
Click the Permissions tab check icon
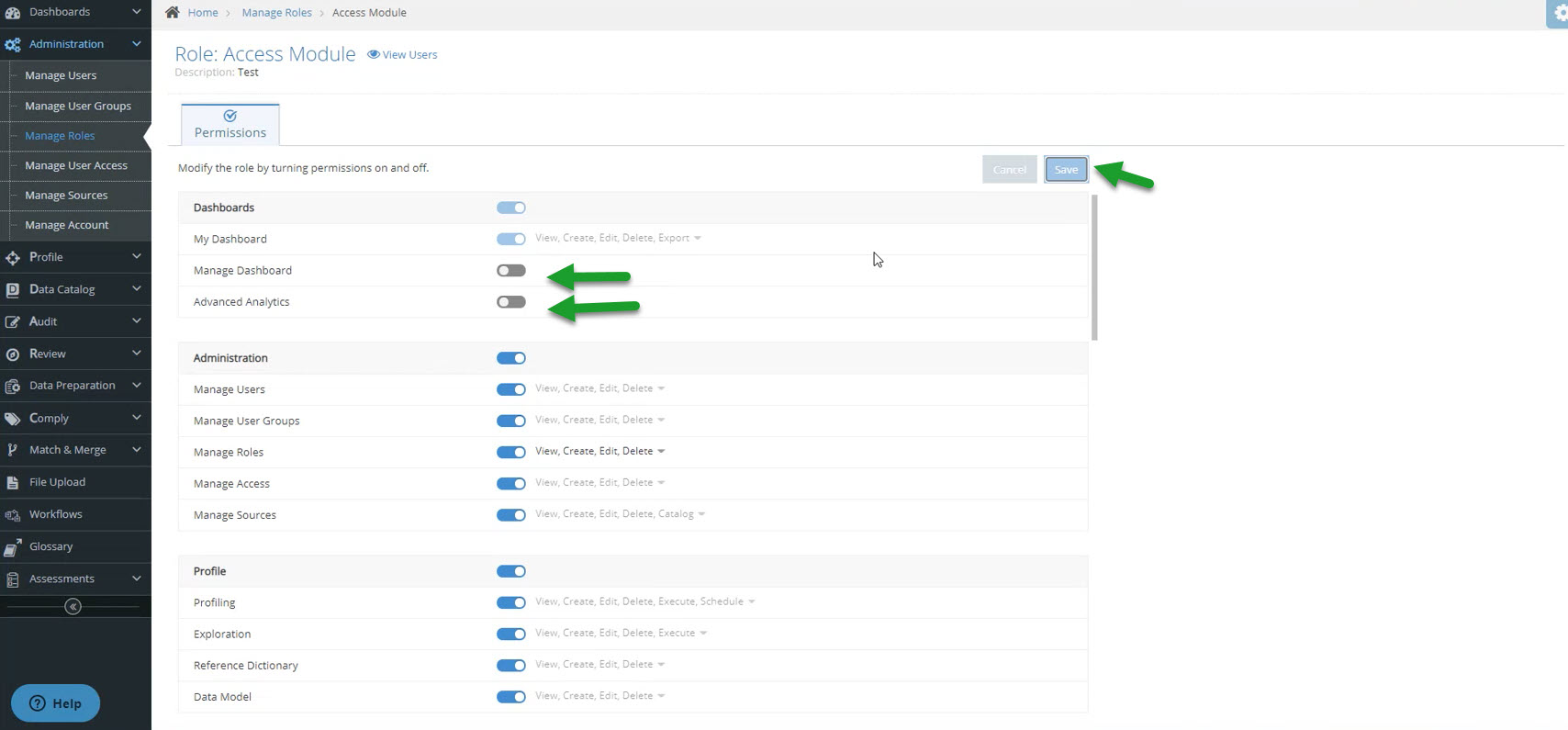click(x=230, y=116)
